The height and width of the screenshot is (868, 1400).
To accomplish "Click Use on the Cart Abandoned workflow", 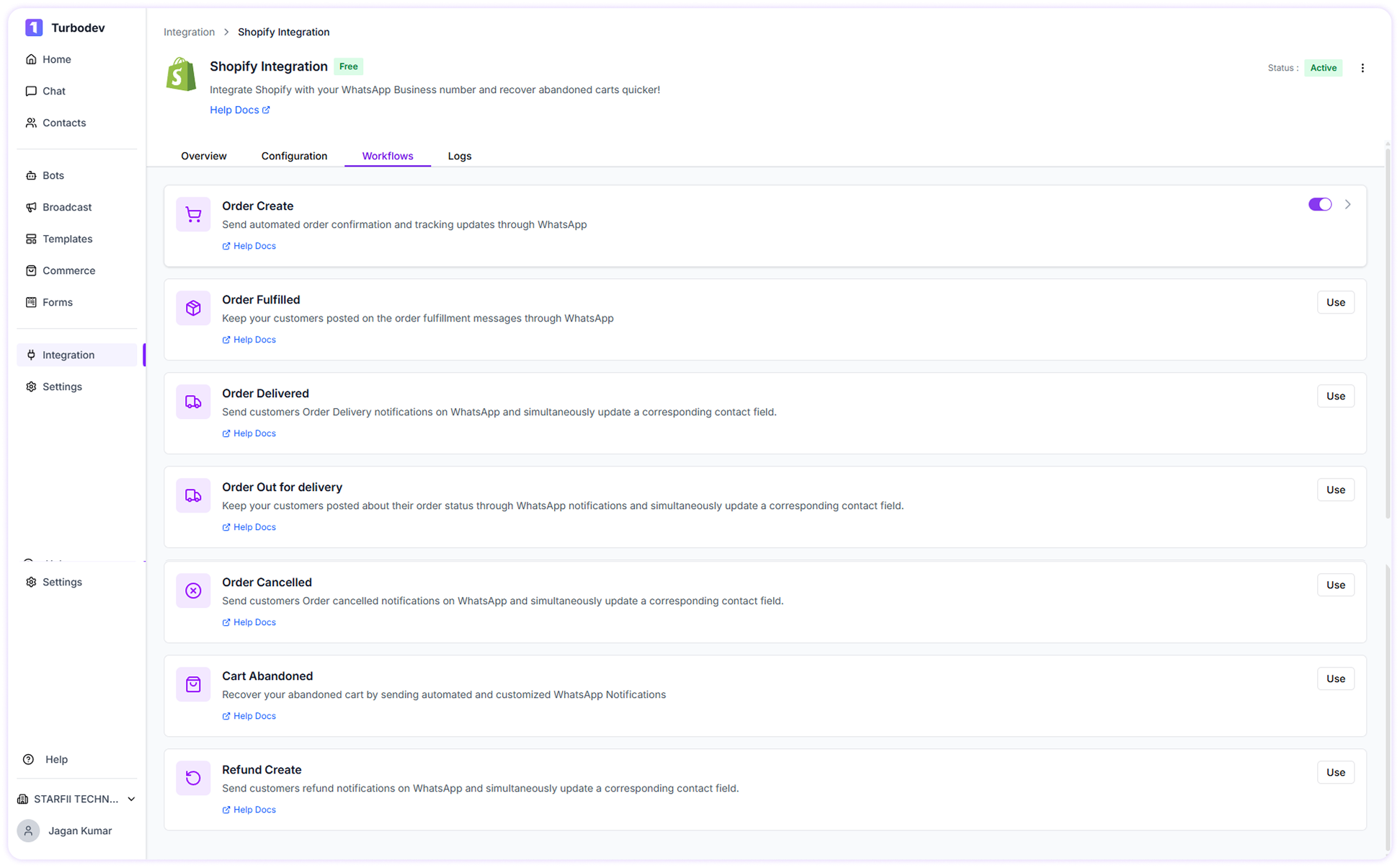I will coord(1335,678).
